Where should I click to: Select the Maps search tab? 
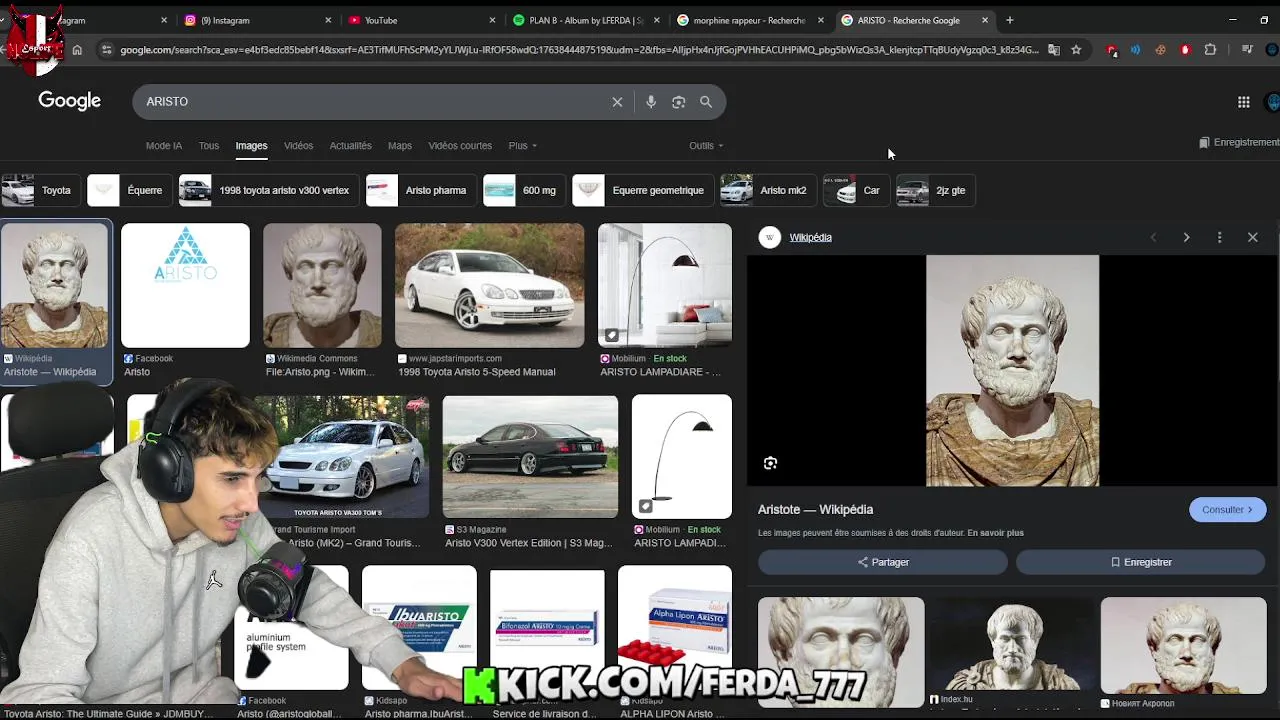400,146
